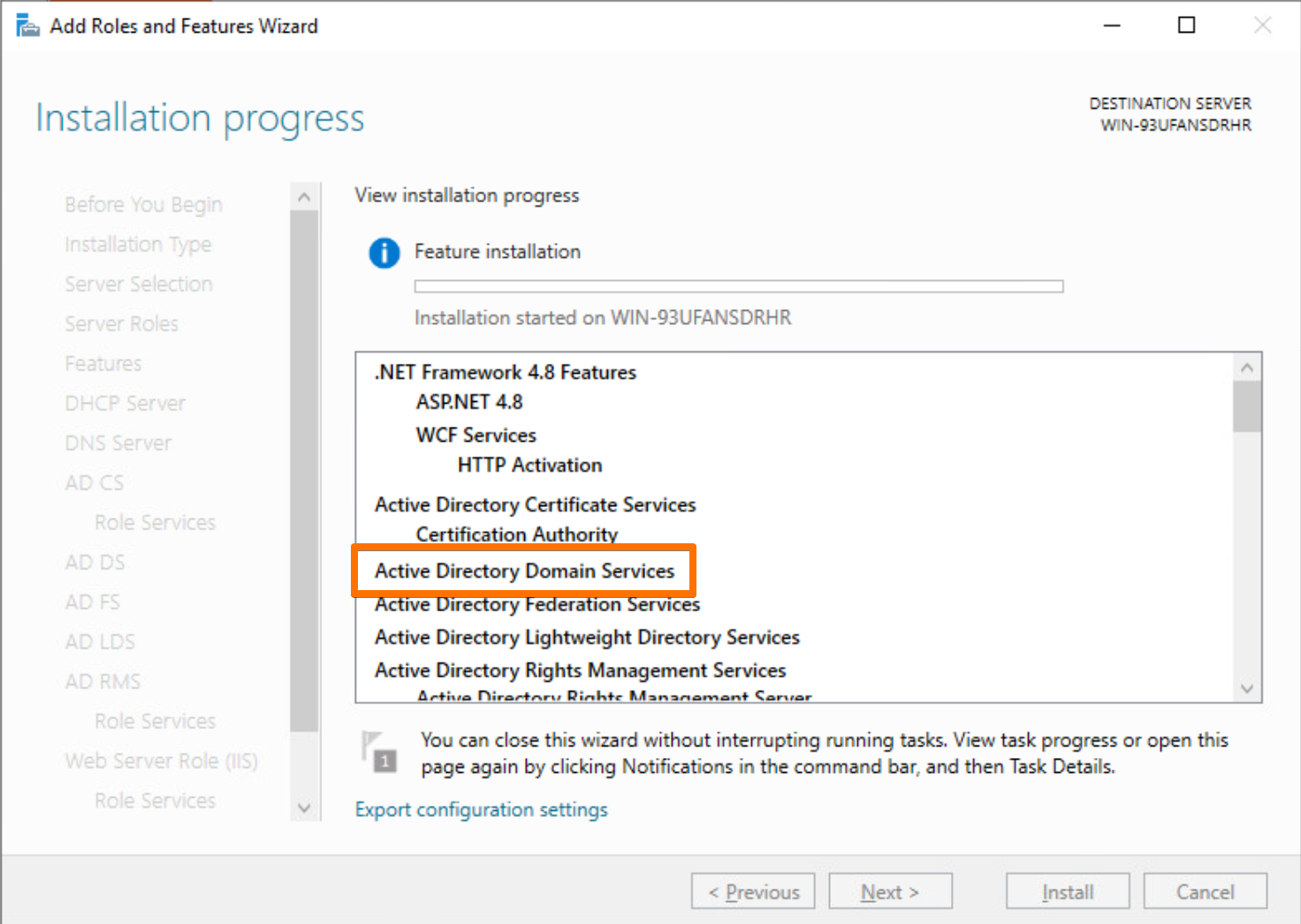Open Export configuration settings link
1301x924 pixels.
point(481,809)
